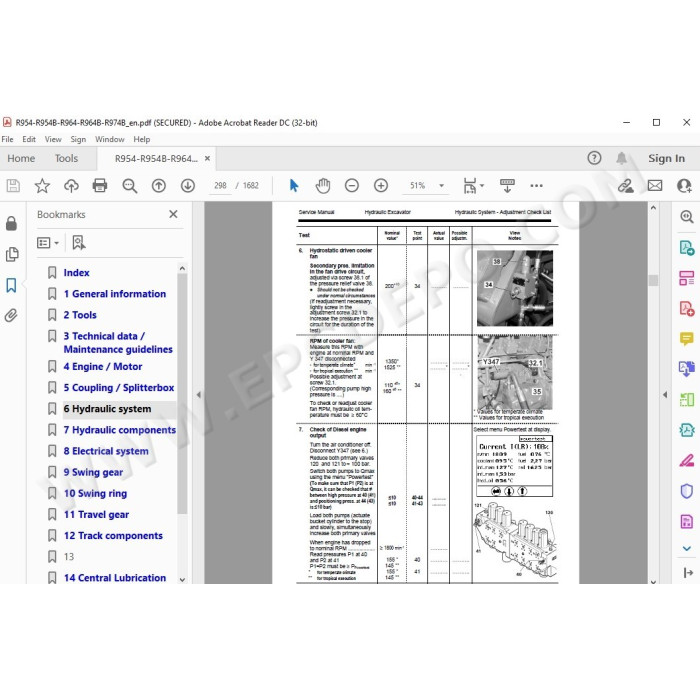The height and width of the screenshot is (700, 700).
Task: Go to next page arrow
Action: 188,185
